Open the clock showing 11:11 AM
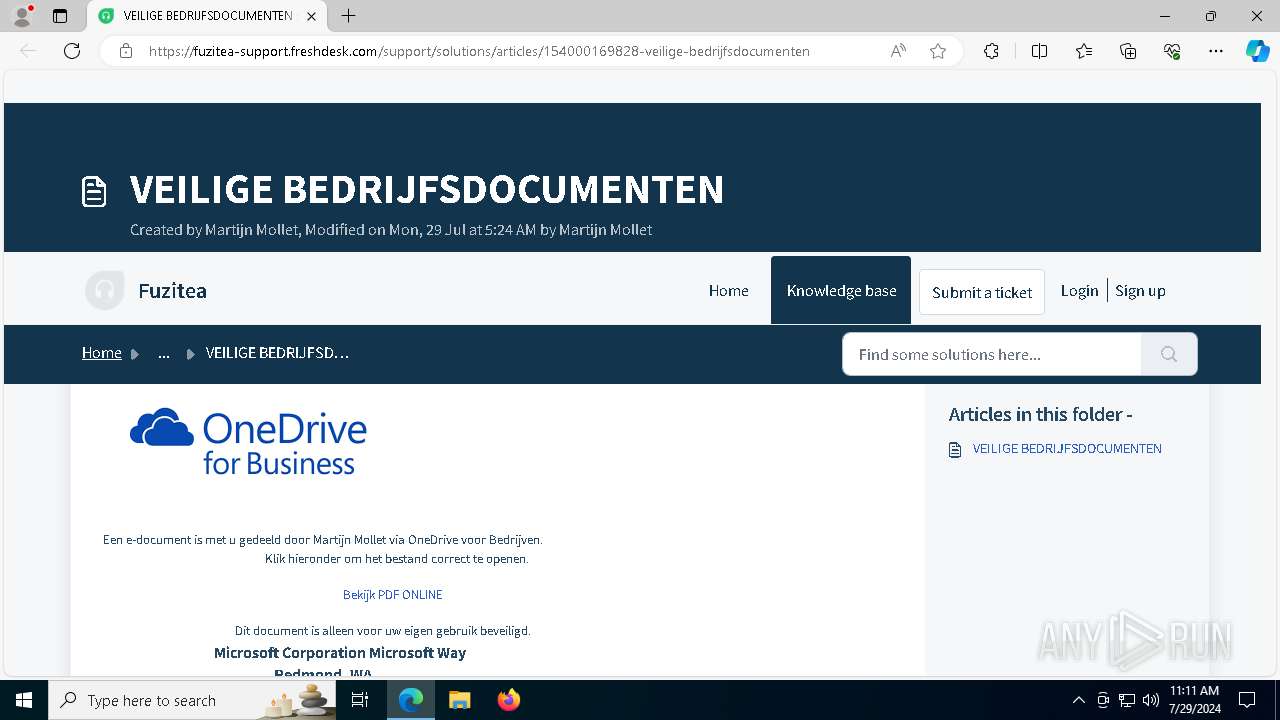This screenshot has height=720, width=1280. click(x=1194, y=700)
